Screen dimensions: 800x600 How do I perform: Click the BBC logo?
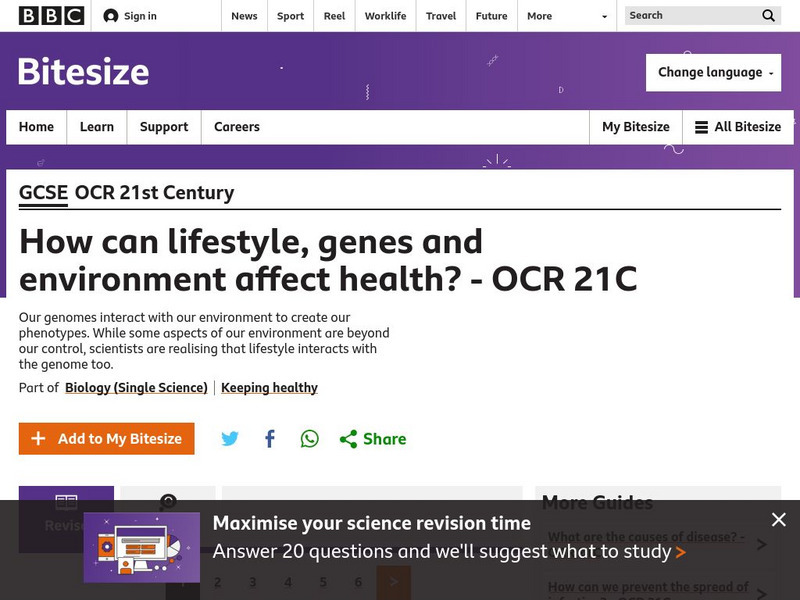pos(51,16)
